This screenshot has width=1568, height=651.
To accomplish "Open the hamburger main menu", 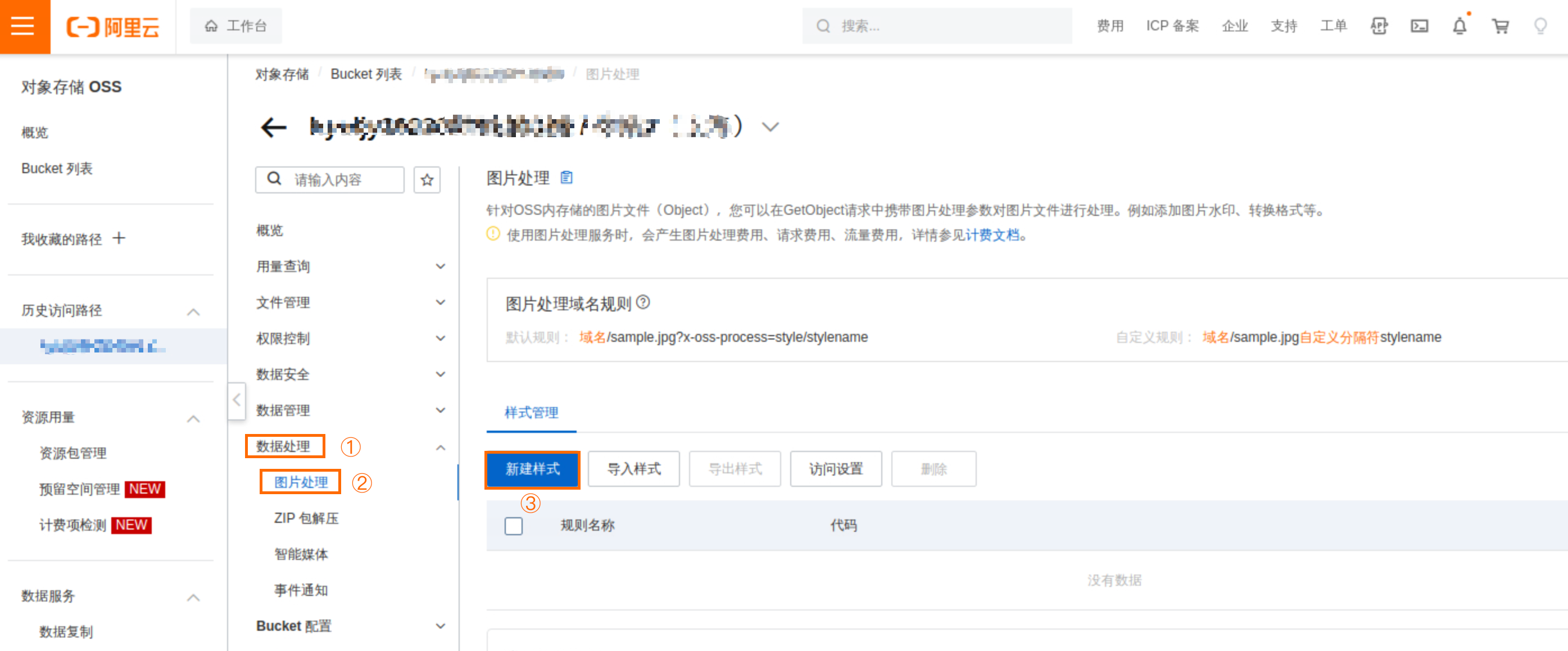I will coord(23,26).
